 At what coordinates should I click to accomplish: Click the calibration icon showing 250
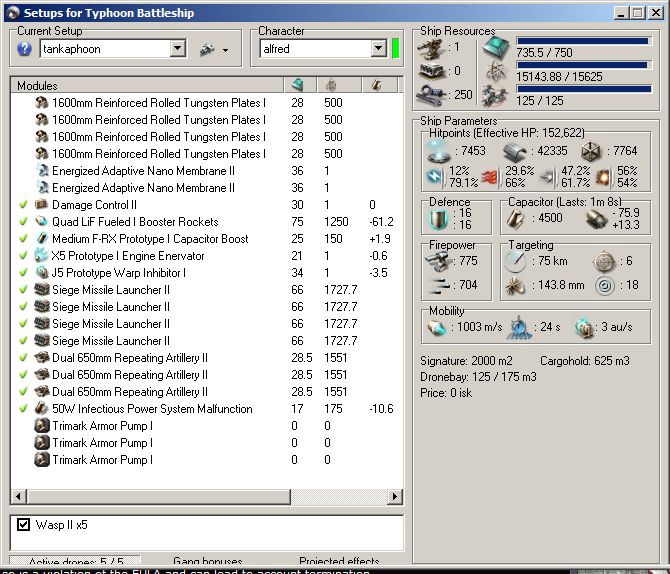[x=432, y=95]
